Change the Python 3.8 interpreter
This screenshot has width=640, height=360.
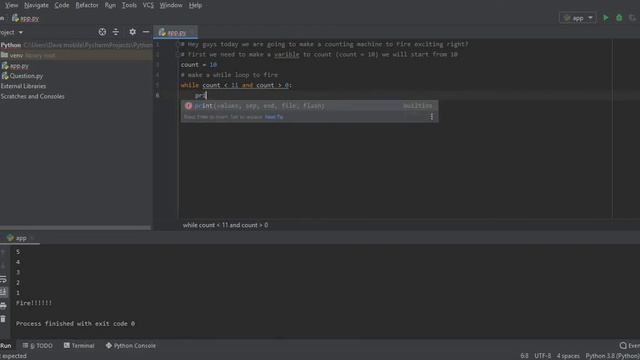click(612, 356)
